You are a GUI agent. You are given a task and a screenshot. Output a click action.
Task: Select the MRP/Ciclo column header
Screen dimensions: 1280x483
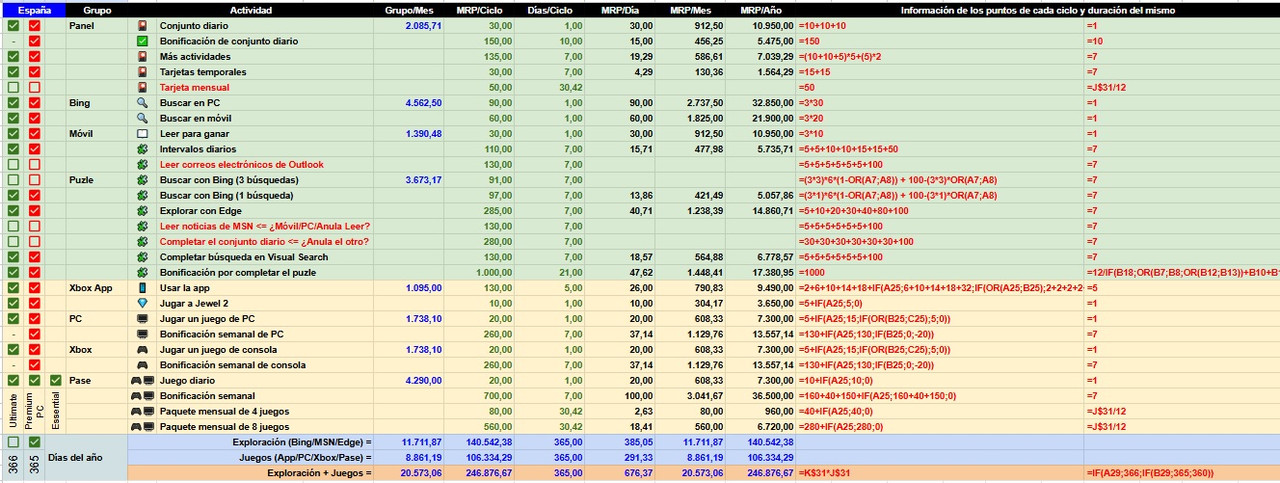pos(480,10)
